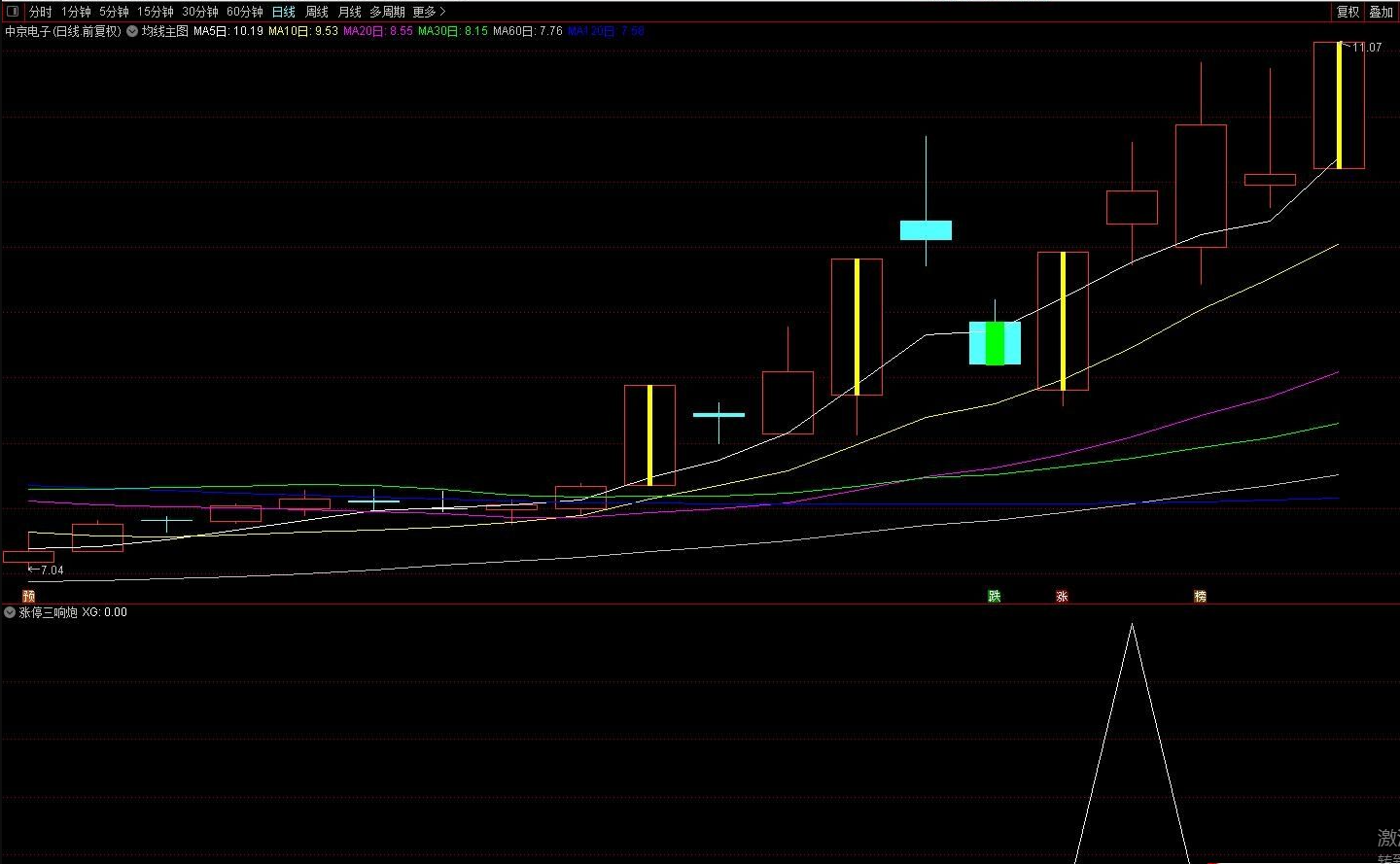Click the MA5日 10.19 value
The width and height of the screenshot is (1400, 864).
coord(228,31)
